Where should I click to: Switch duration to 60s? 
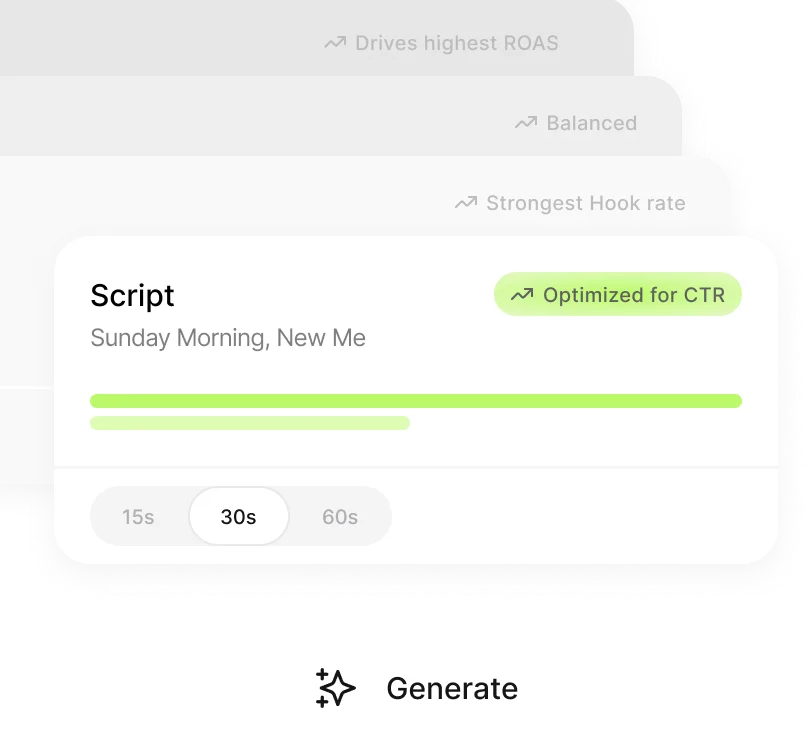340,516
